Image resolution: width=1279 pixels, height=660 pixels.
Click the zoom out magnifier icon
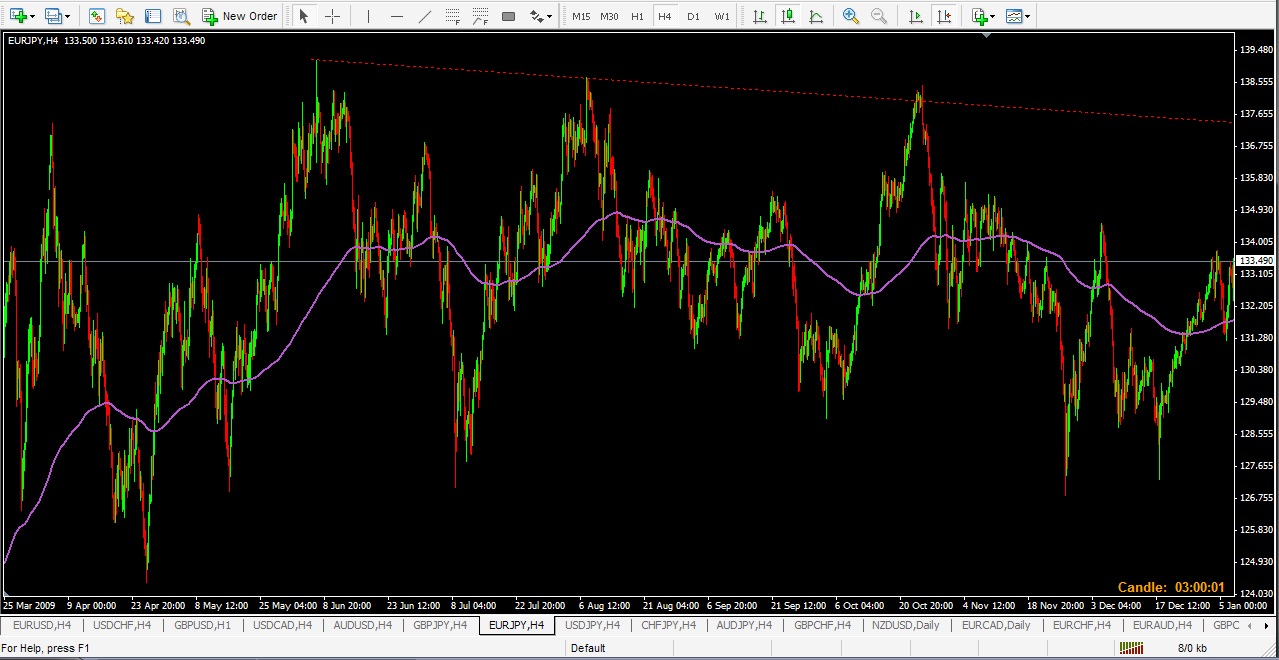(x=879, y=16)
